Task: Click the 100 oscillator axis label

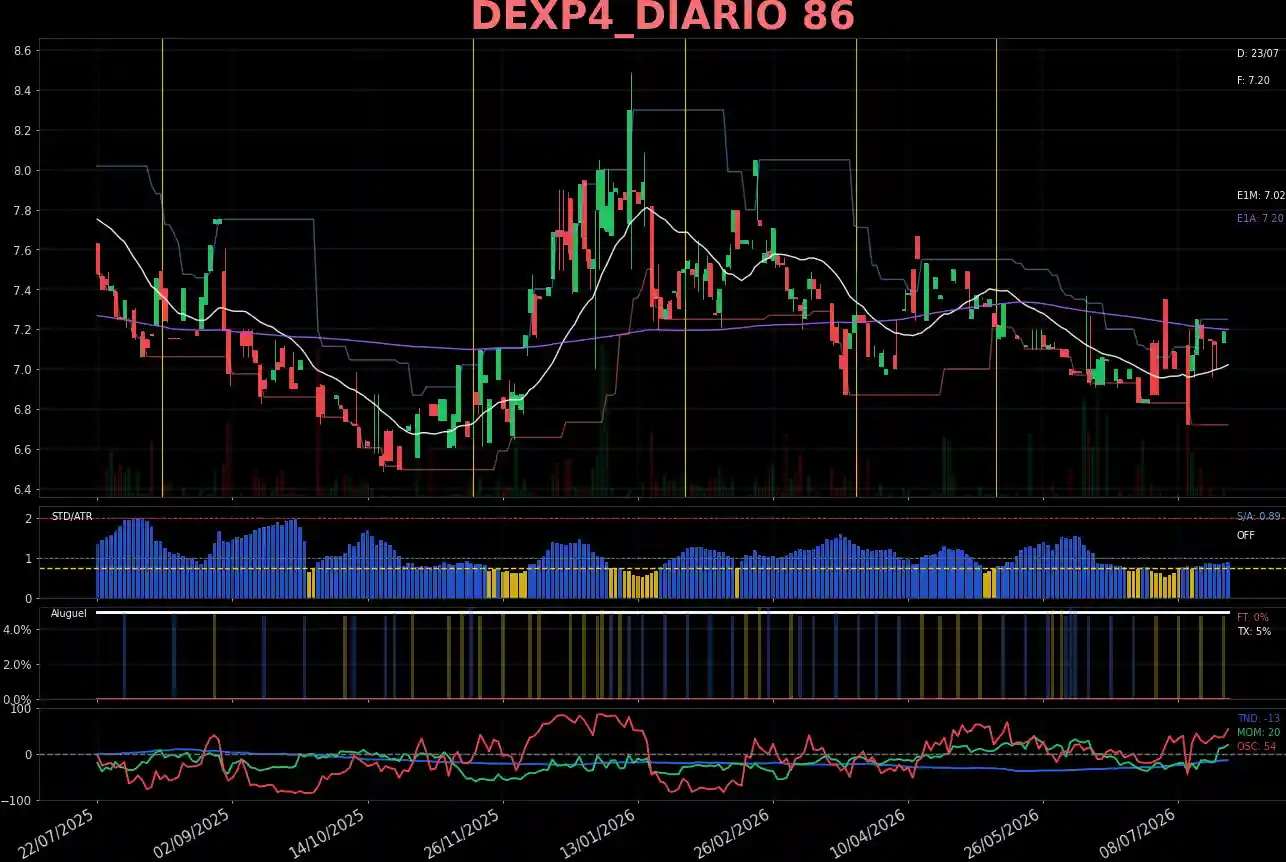Action: pyautogui.click(x=21, y=709)
